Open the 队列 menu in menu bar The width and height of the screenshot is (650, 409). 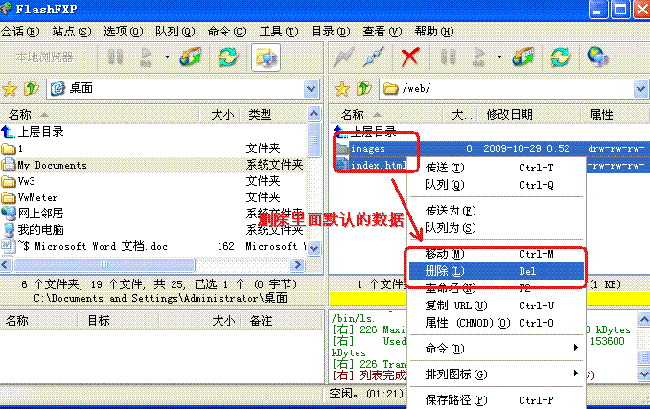click(175, 31)
